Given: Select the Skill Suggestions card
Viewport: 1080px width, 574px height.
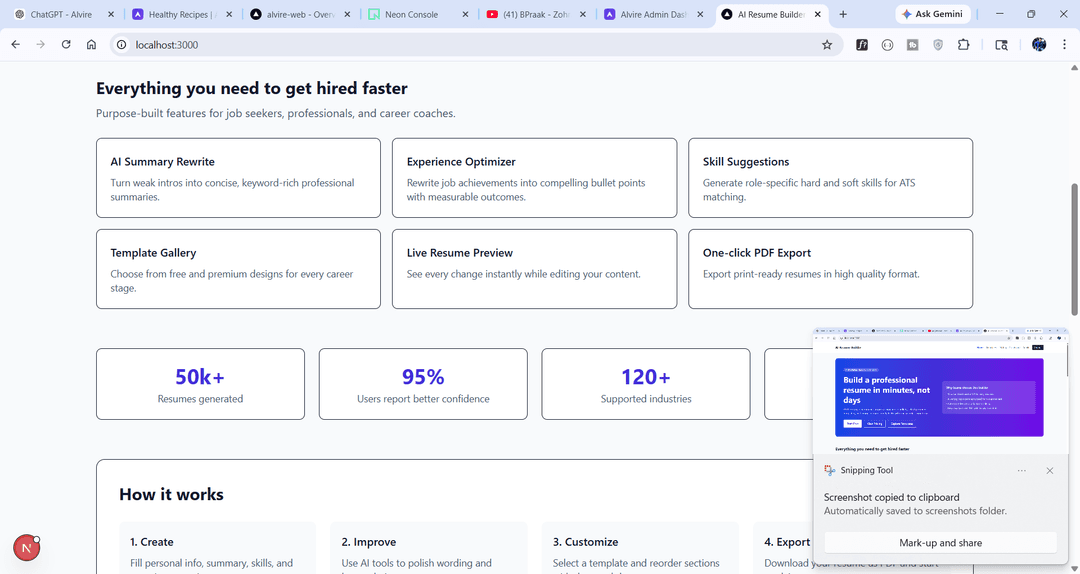Looking at the screenshot, I should click(831, 178).
